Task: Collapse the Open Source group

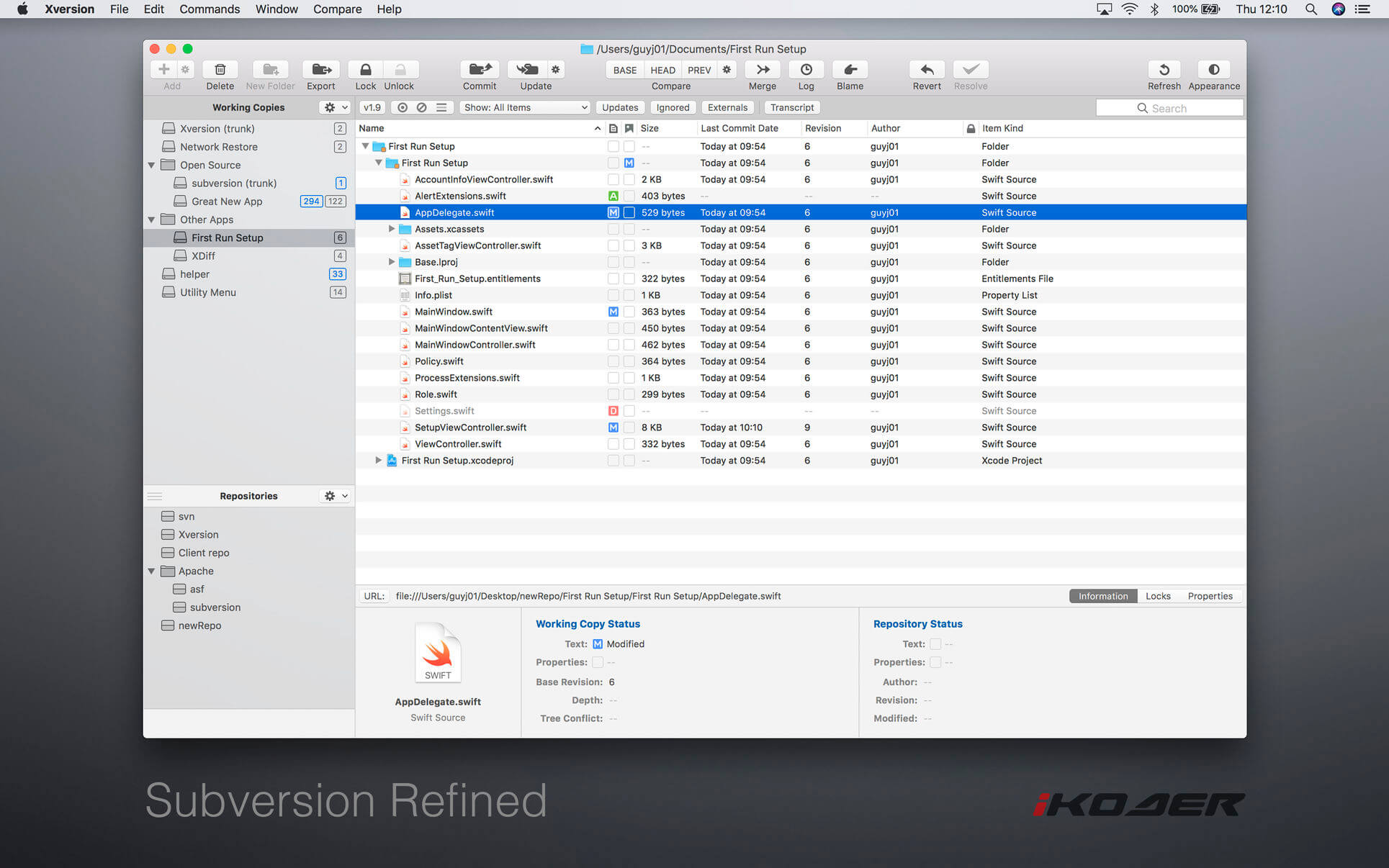Action: pyautogui.click(x=152, y=166)
